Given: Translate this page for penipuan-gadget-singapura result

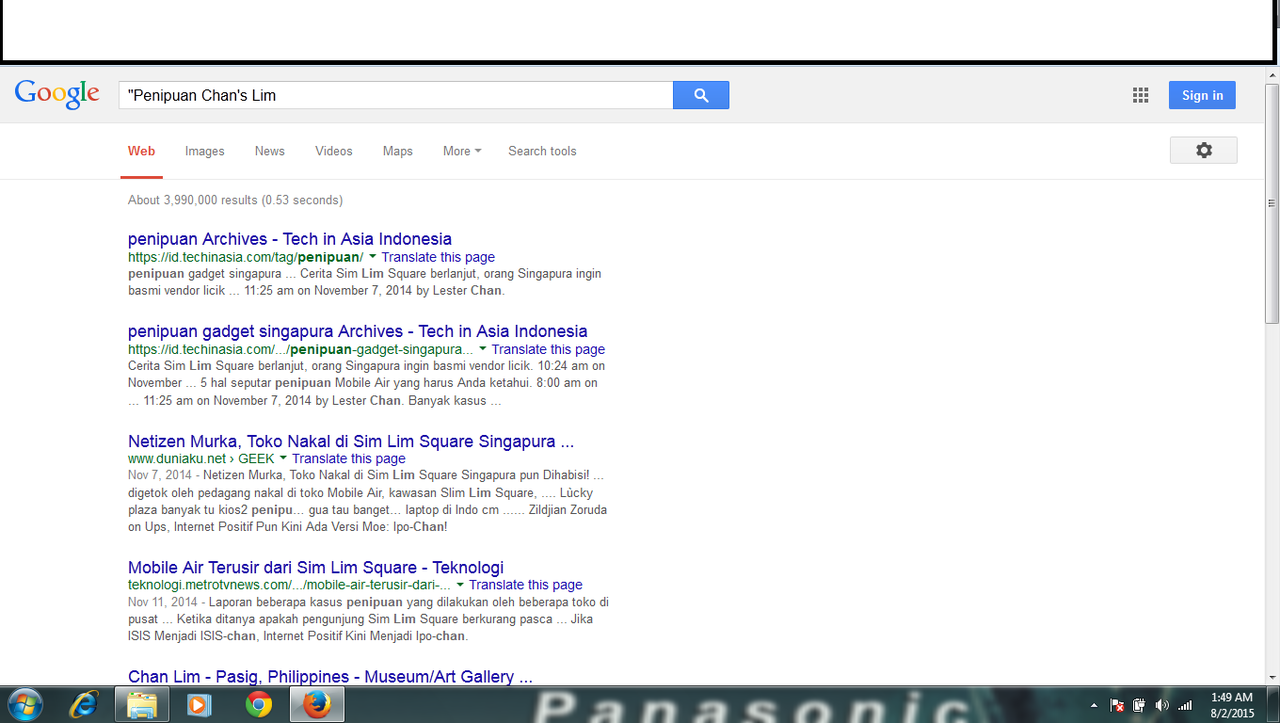Looking at the screenshot, I should coord(548,349).
